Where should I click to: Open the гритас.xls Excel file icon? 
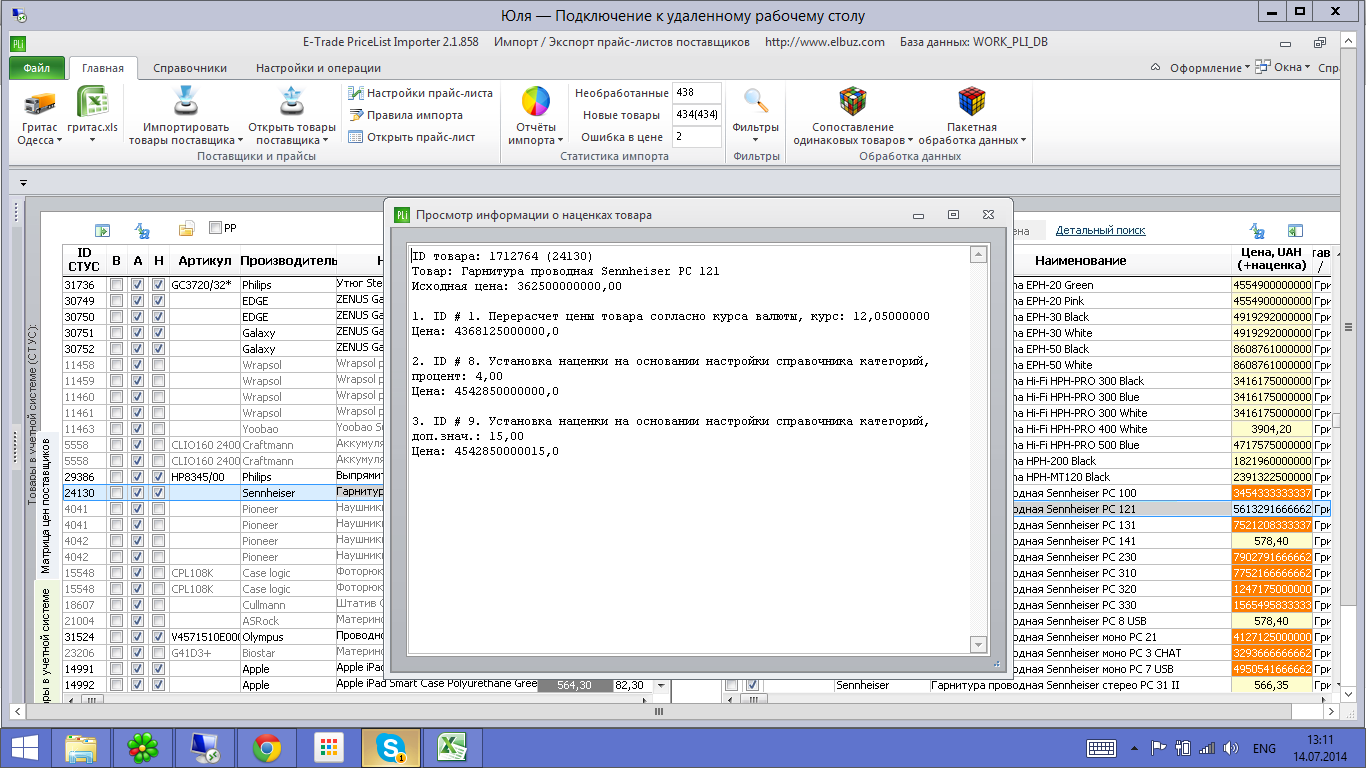point(92,103)
